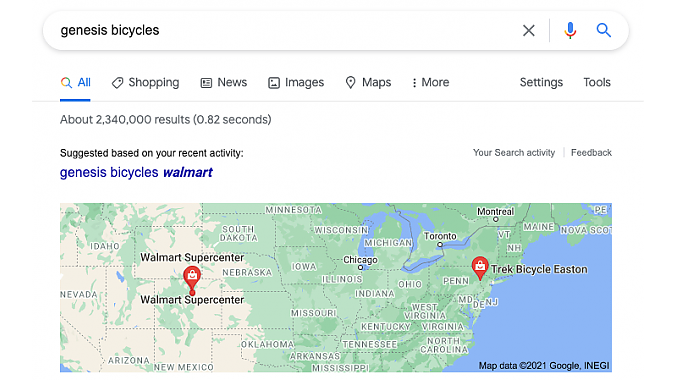The width and height of the screenshot is (676, 380).
Task: Click the Images picture icon
Action: coord(274,83)
